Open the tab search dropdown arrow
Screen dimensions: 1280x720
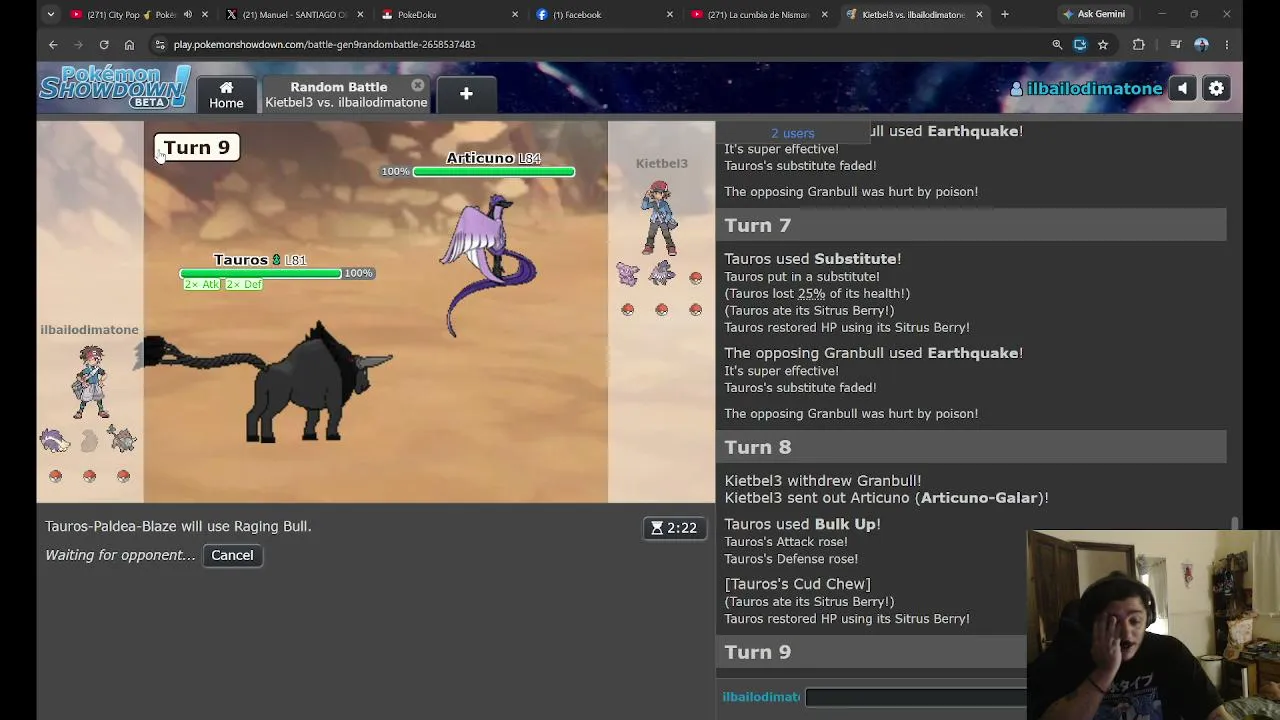[x=51, y=14]
